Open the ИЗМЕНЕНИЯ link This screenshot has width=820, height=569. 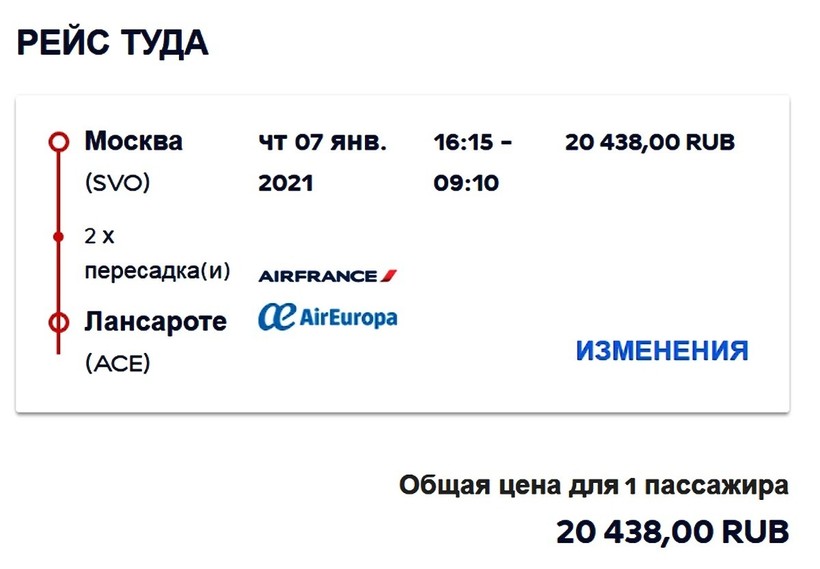coord(661,351)
